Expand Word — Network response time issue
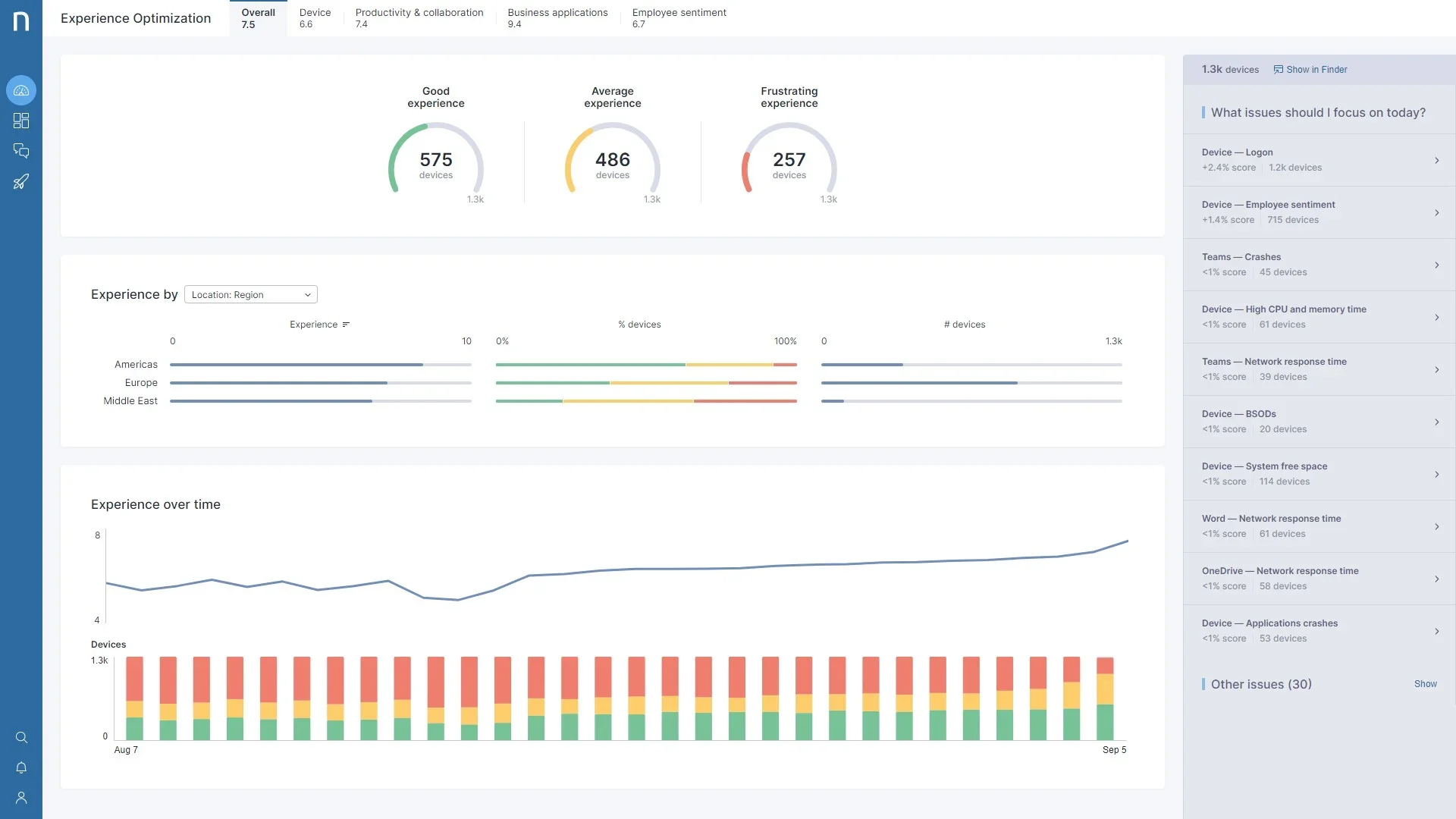The height and width of the screenshot is (819, 1456). click(1436, 526)
